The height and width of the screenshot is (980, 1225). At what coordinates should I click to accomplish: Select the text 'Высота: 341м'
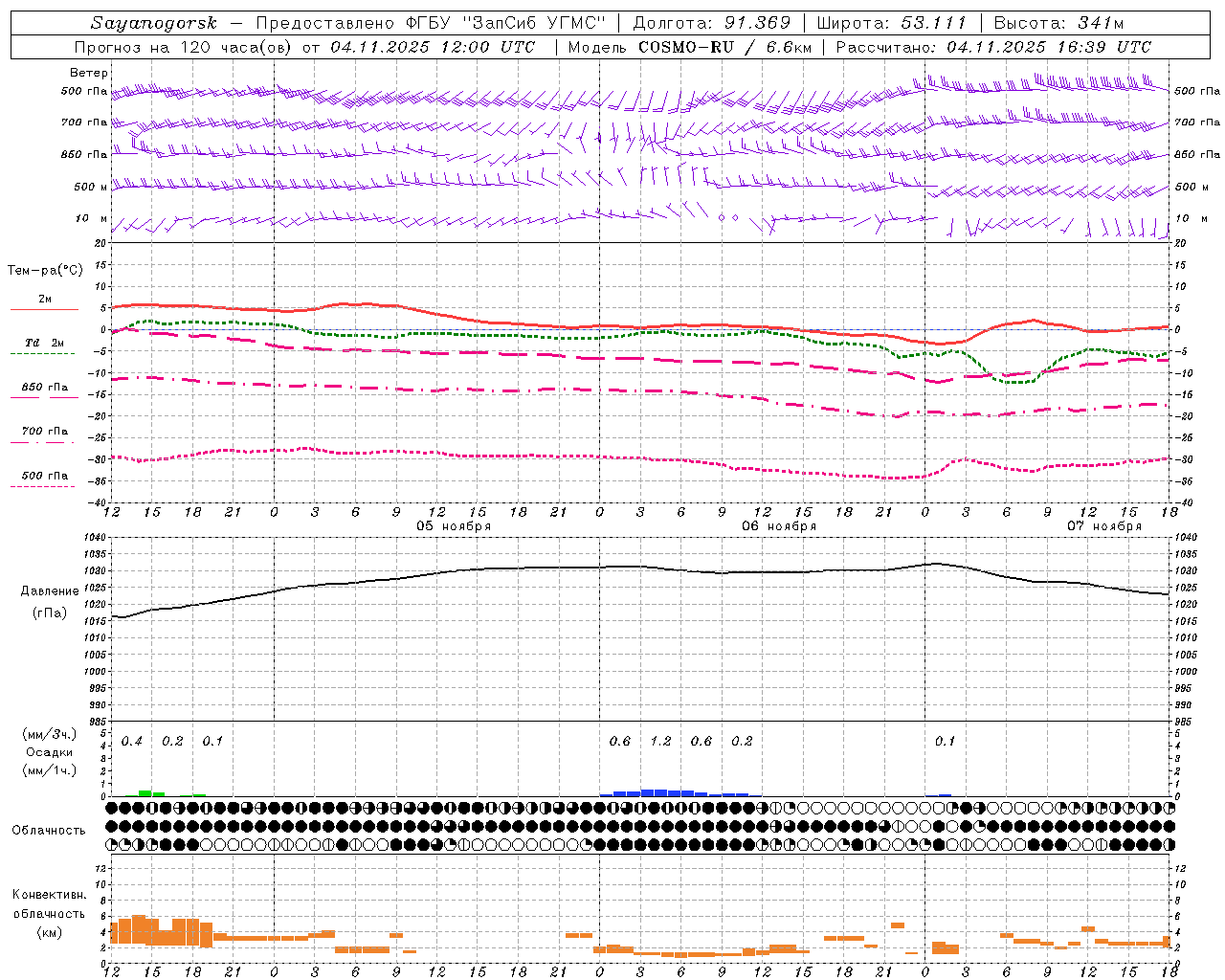point(1058,23)
